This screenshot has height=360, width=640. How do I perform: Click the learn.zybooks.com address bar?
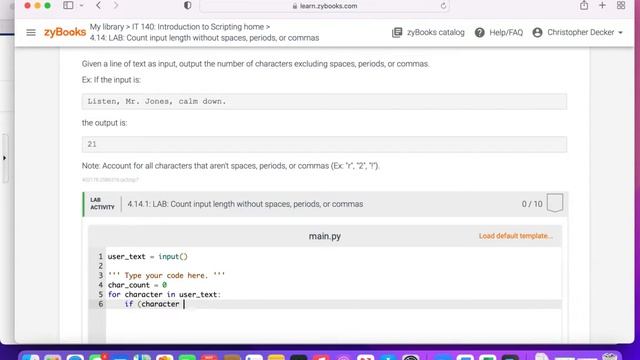[324, 6]
